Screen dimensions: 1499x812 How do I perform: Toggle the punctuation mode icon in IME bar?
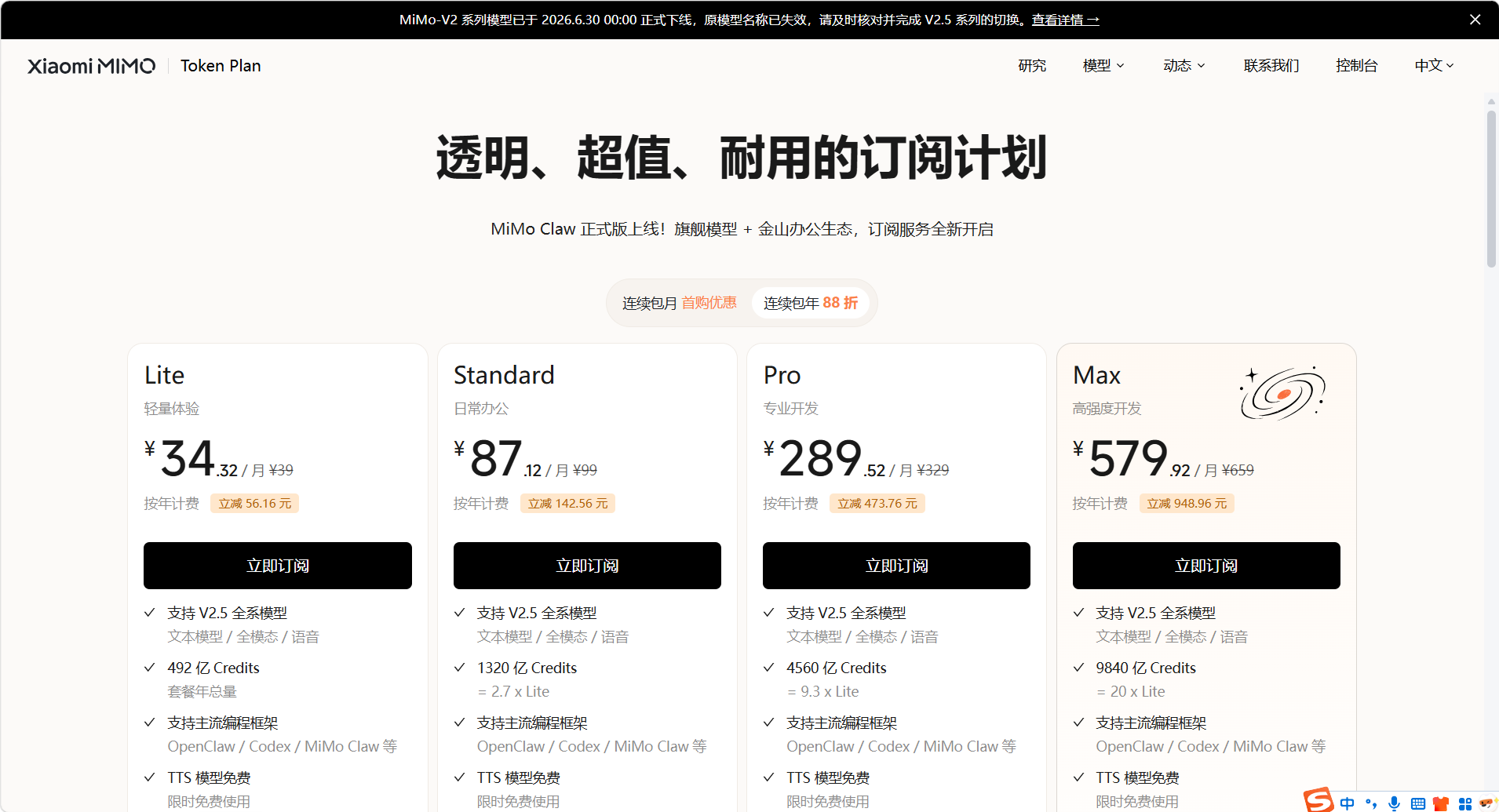click(1371, 803)
